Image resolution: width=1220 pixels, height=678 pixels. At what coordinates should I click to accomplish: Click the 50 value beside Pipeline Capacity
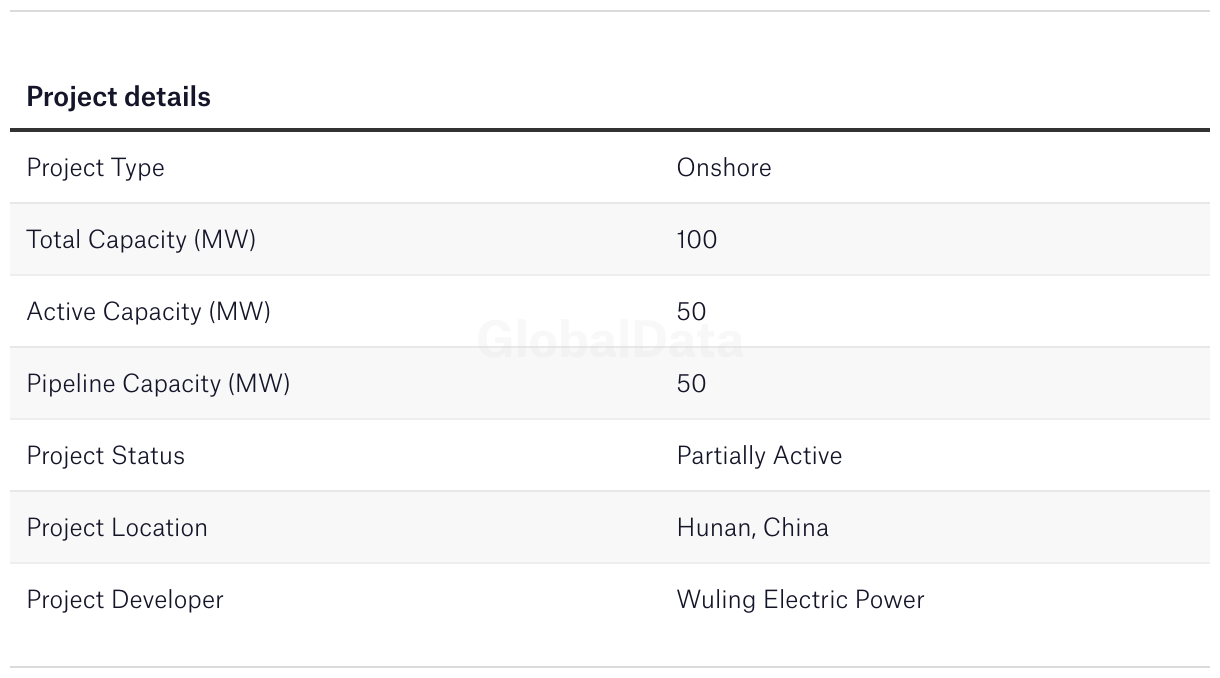(x=691, y=384)
